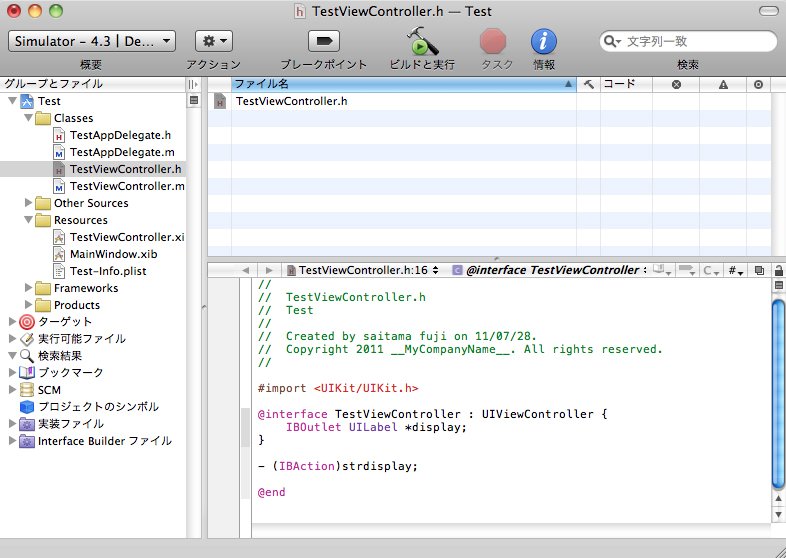Click the editor scroll up arrow

click(x=778, y=498)
